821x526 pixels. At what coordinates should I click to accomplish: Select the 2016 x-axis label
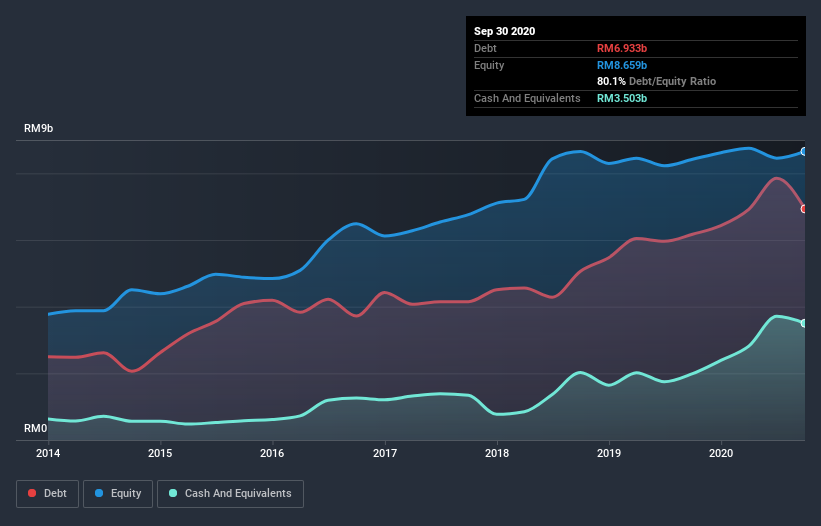(272, 453)
